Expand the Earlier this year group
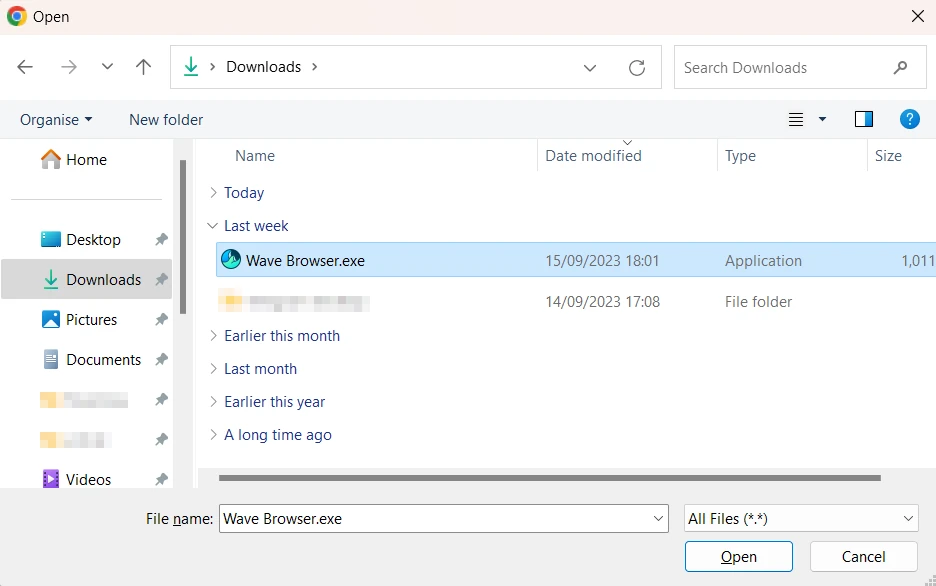Screen dimensions: 936x586 pyautogui.click(x=213, y=402)
